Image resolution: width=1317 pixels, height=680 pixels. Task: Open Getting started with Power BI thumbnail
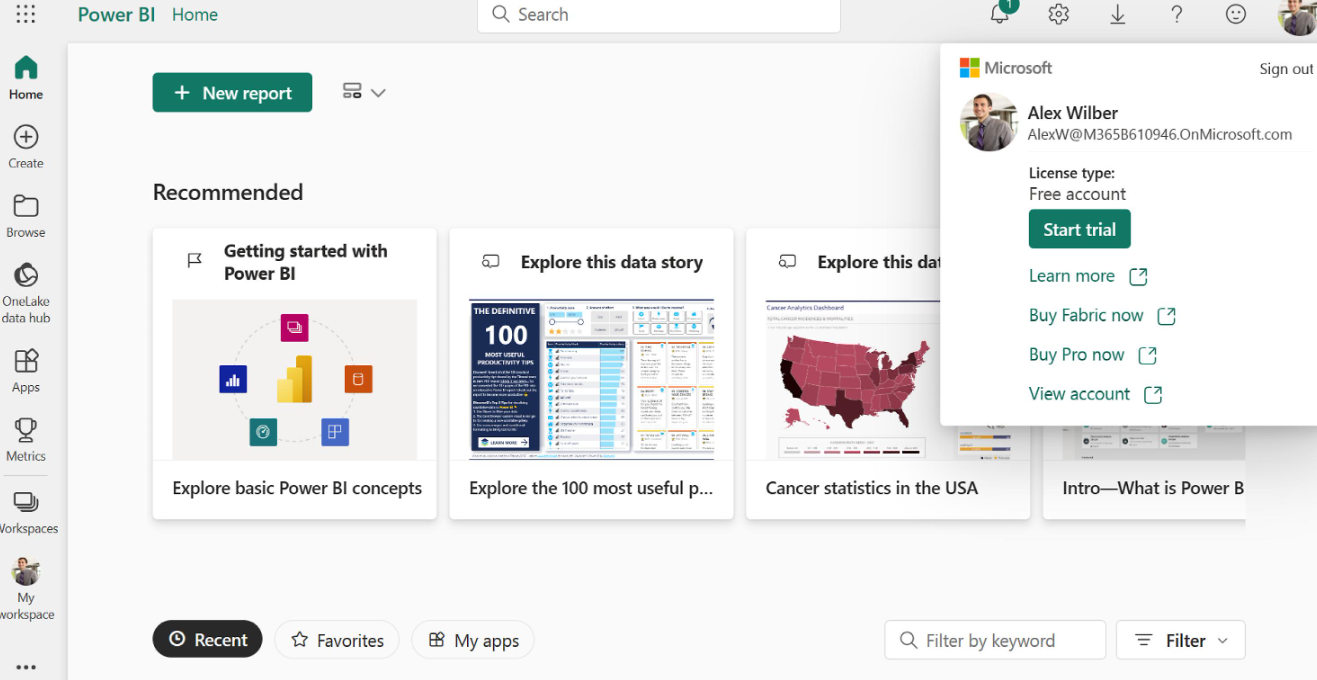click(294, 379)
